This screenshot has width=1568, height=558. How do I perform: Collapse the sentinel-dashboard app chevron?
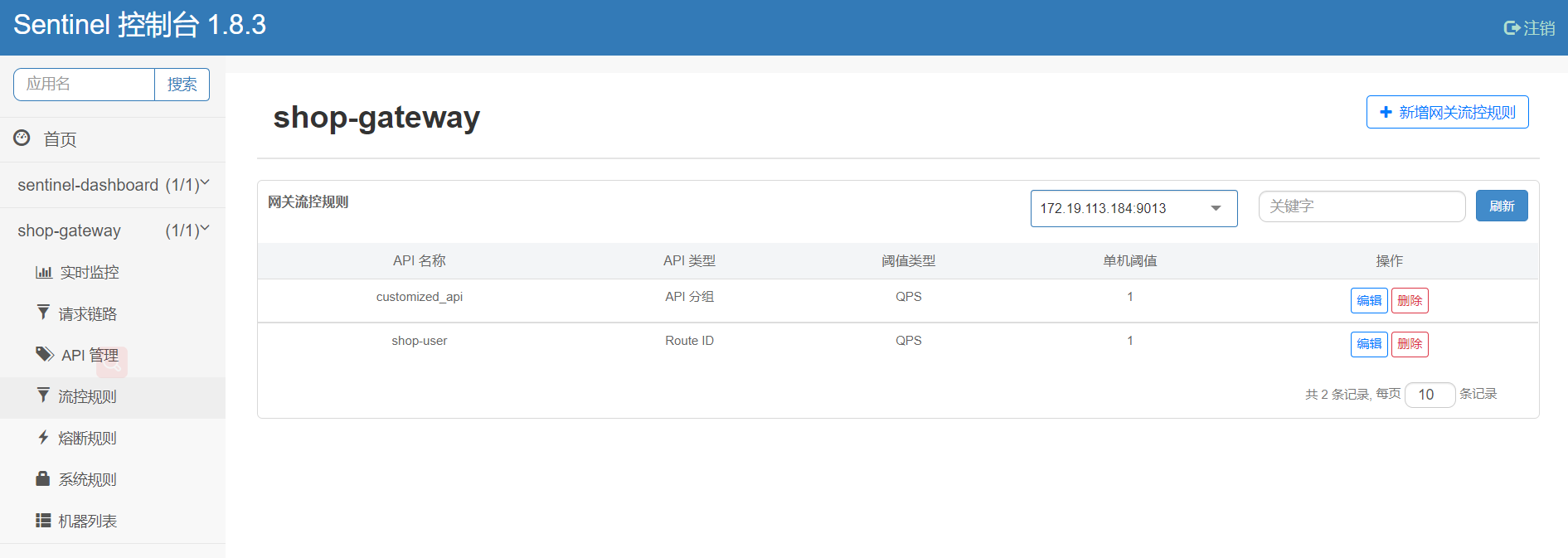(x=205, y=183)
